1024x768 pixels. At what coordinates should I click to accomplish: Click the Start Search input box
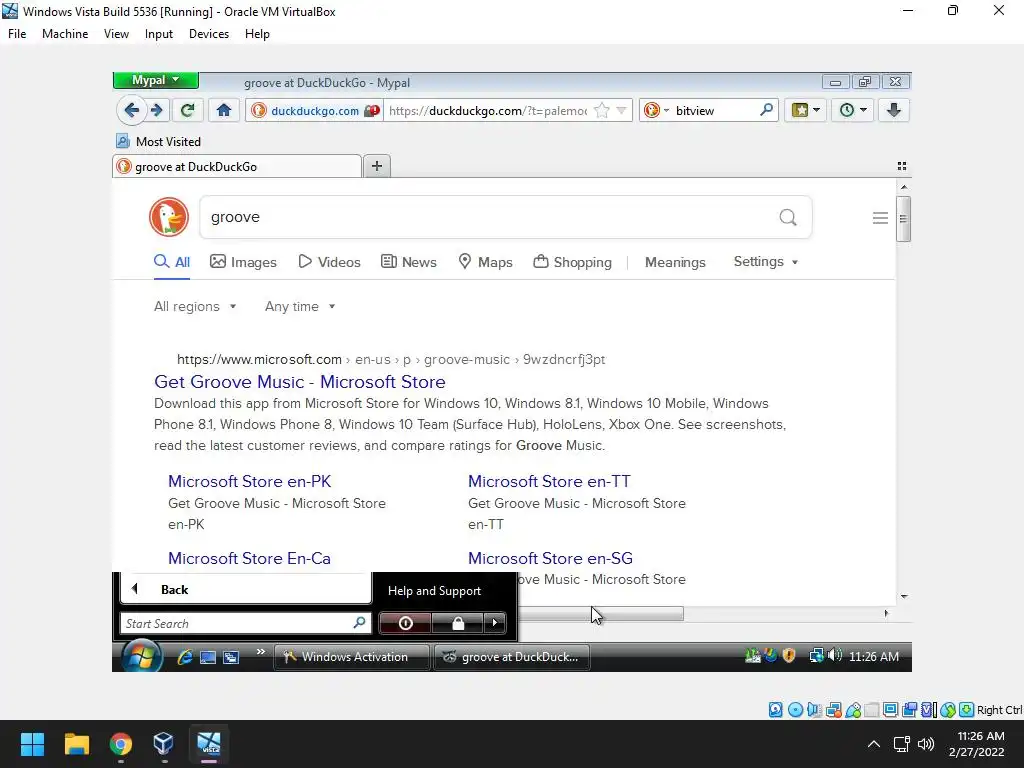tap(245, 624)
